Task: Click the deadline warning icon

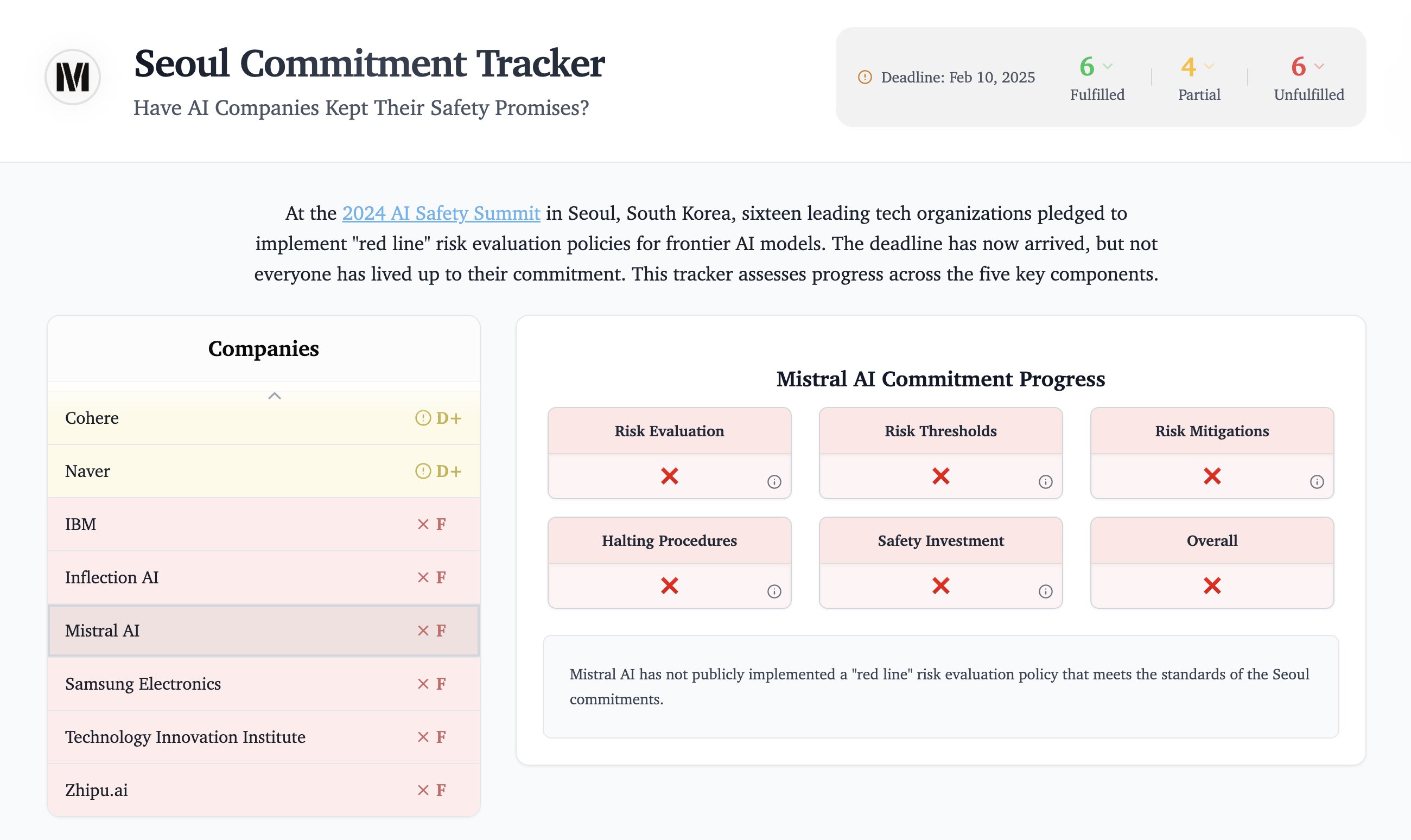Action: pos(865,77)
